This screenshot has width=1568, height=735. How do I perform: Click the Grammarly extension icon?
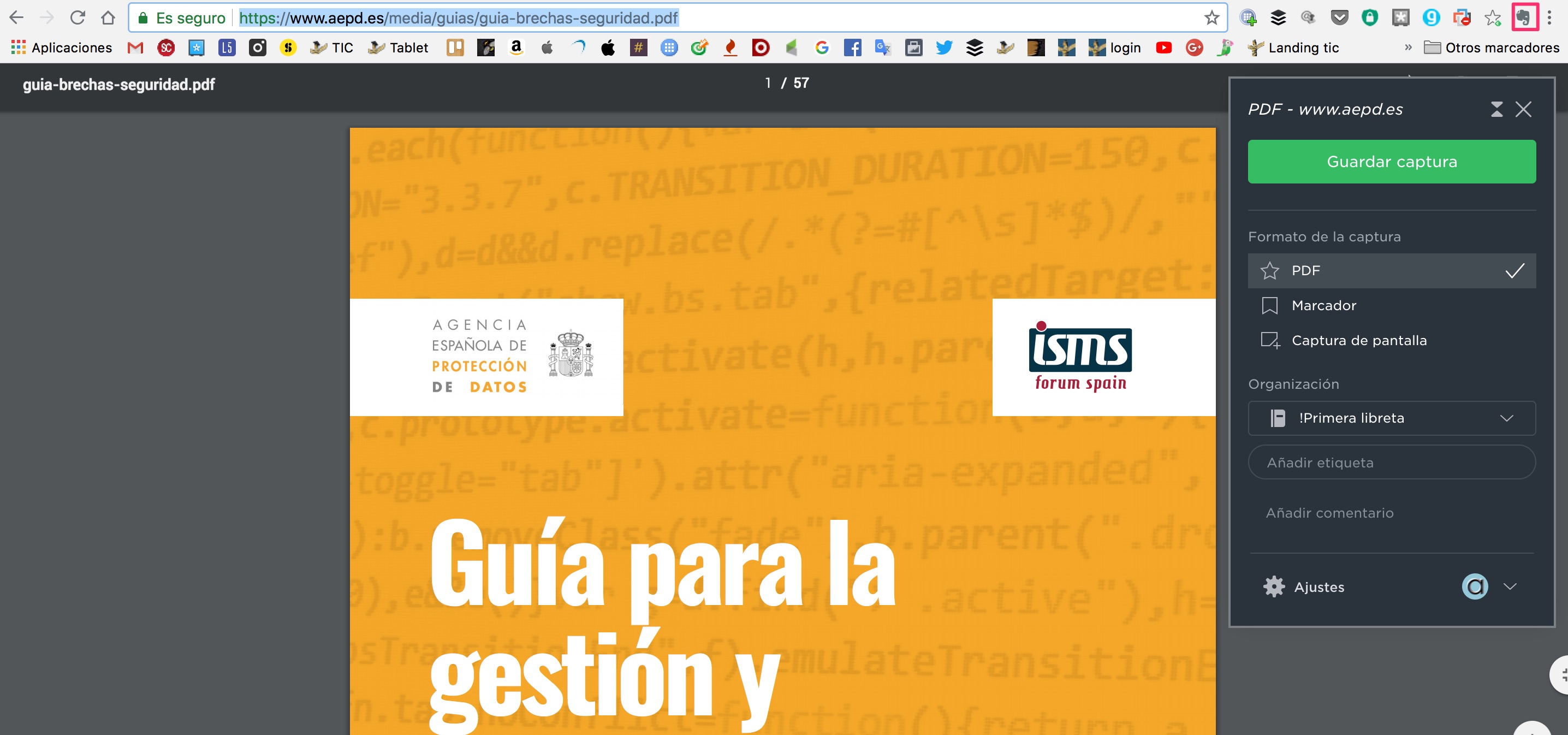point(1431,17)
